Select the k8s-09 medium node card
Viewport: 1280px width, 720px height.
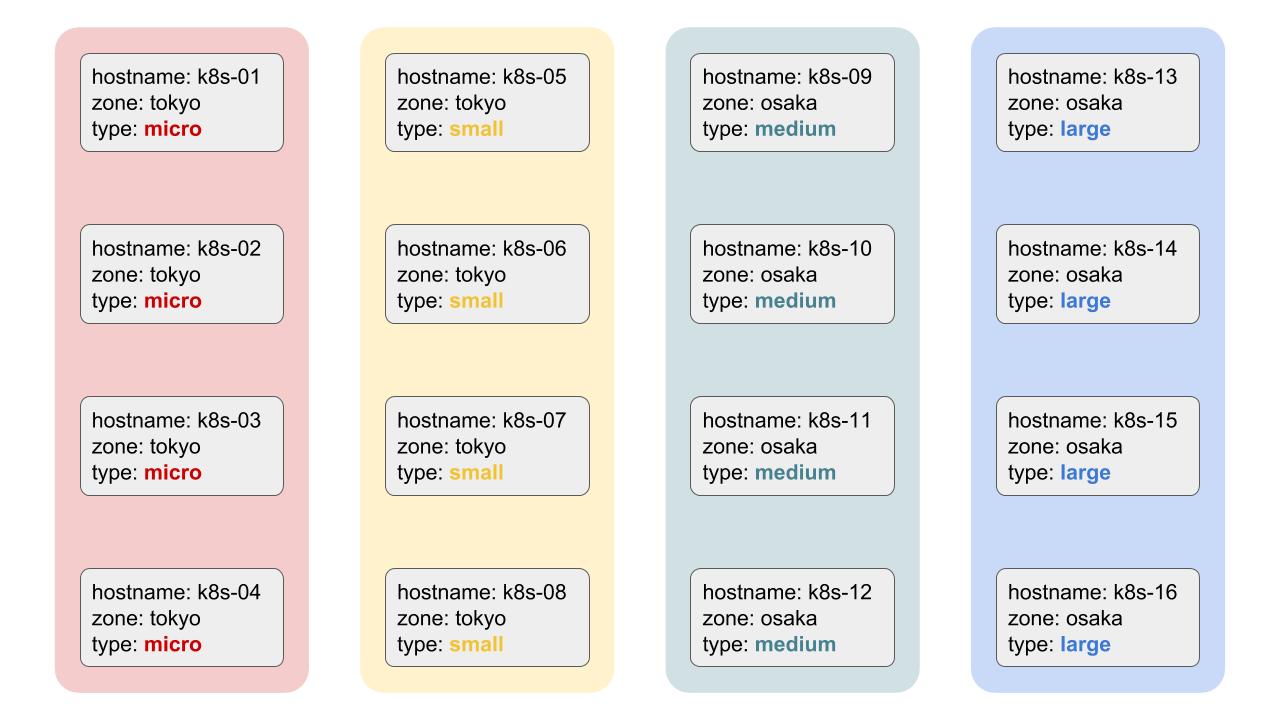(792, 103)
